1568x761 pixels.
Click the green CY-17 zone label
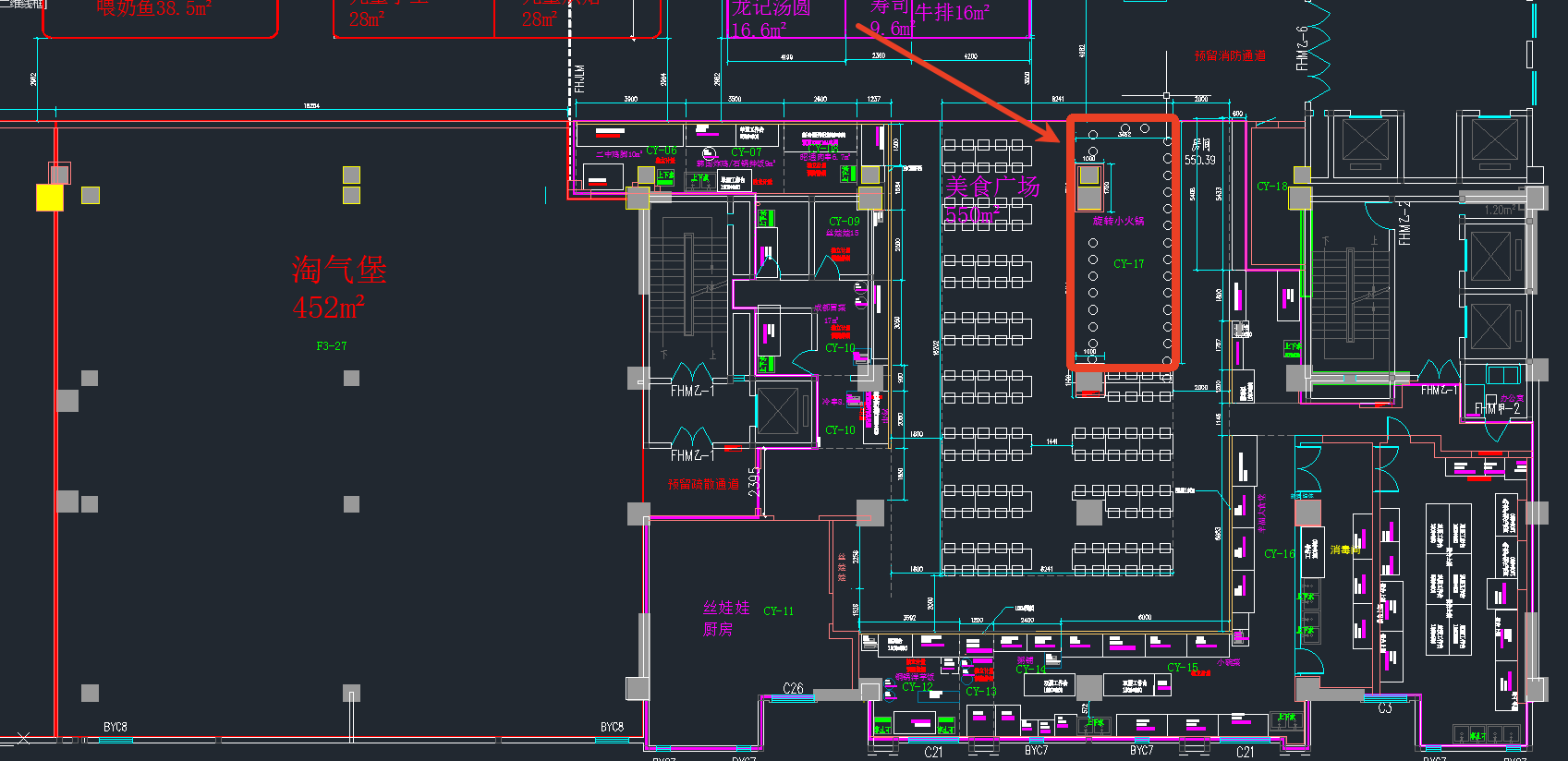(x=1128, y=264)
